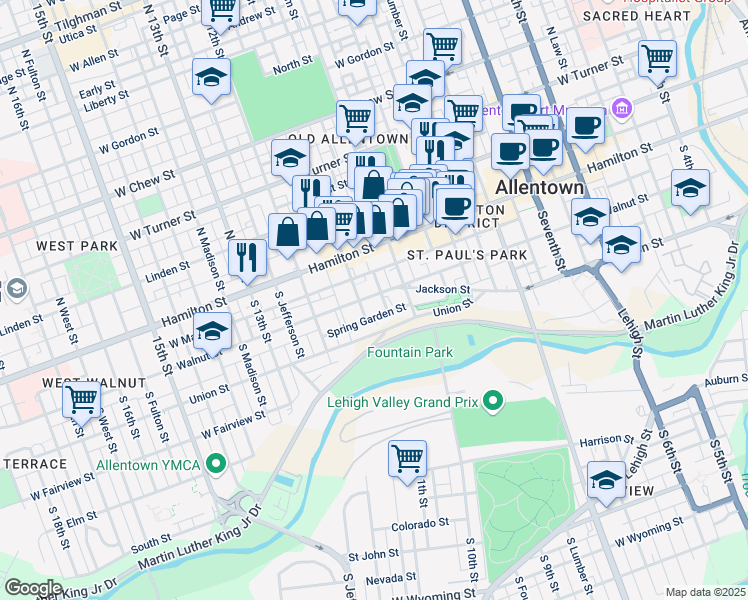This screenshot has width=748, height=600.
Task: Click the green pin for Lehigh Valley Grand Prix
Action: 493,403
